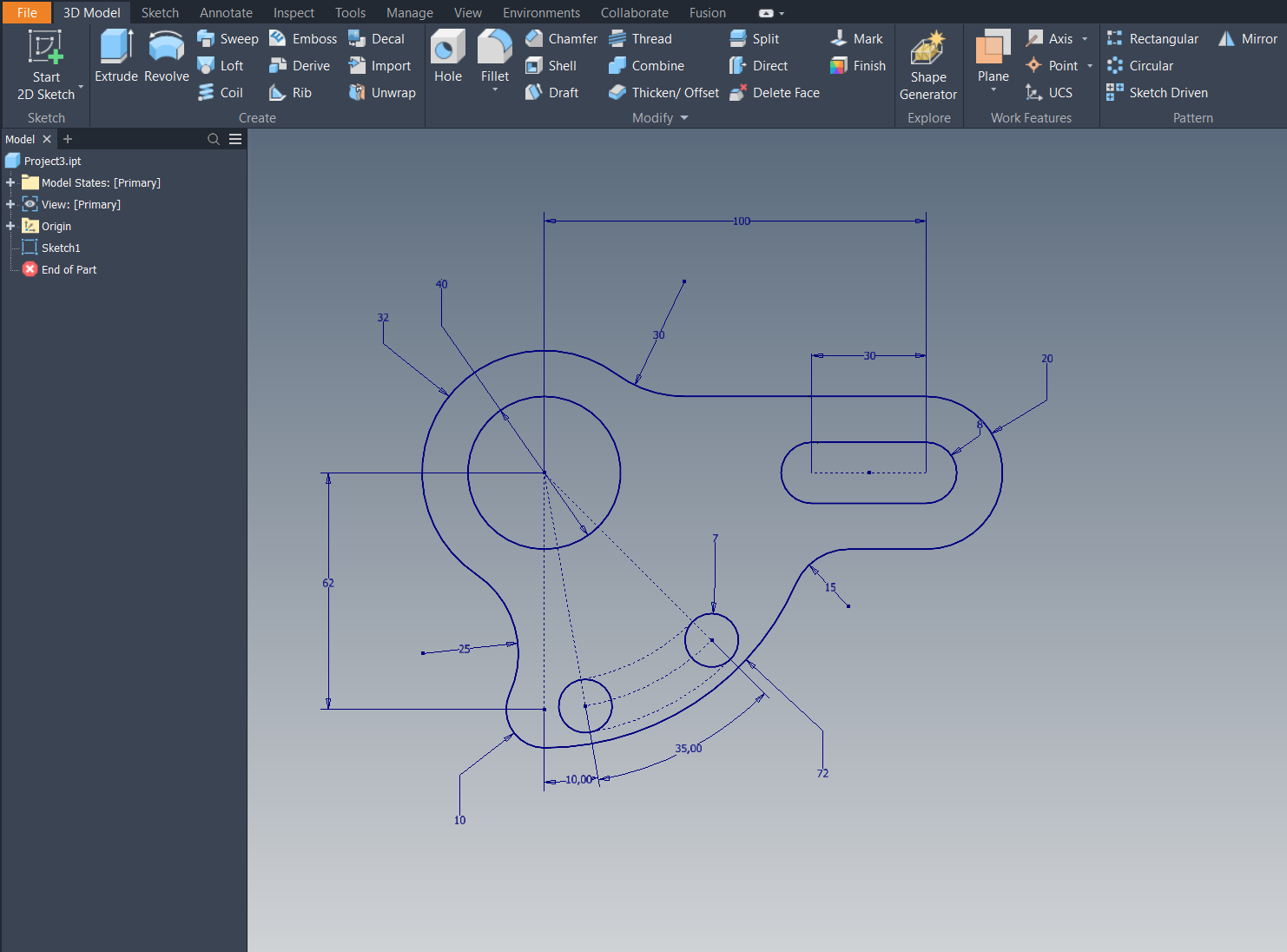Select the Delete Face tool
Image resolution: width=1287 pixels, height=952 pixels.
click(774, 93)
